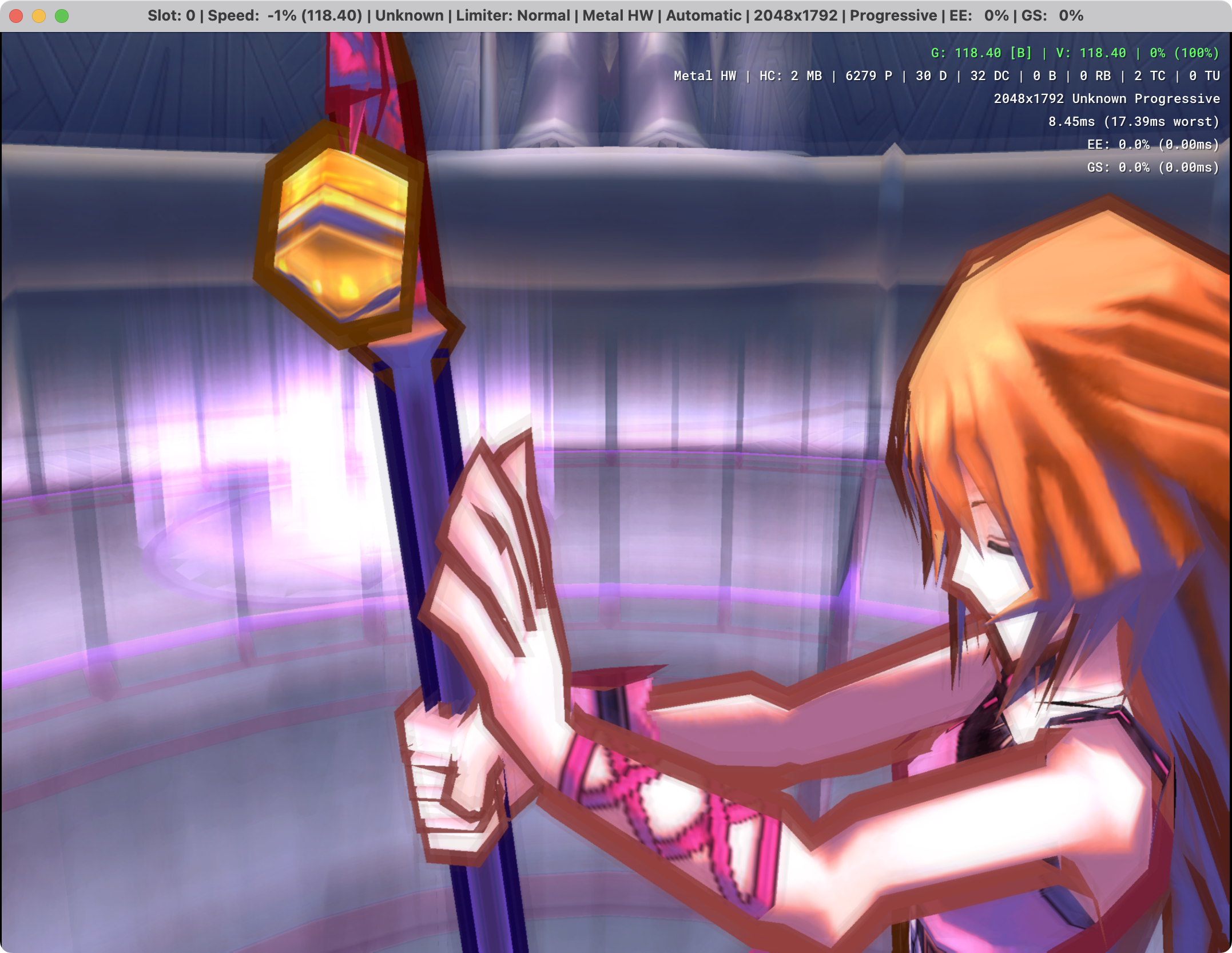This screenshot has width=1232, height=953.
Task: Click the window title bar status text
Action: pyautogui.click(x=615, y=15)
